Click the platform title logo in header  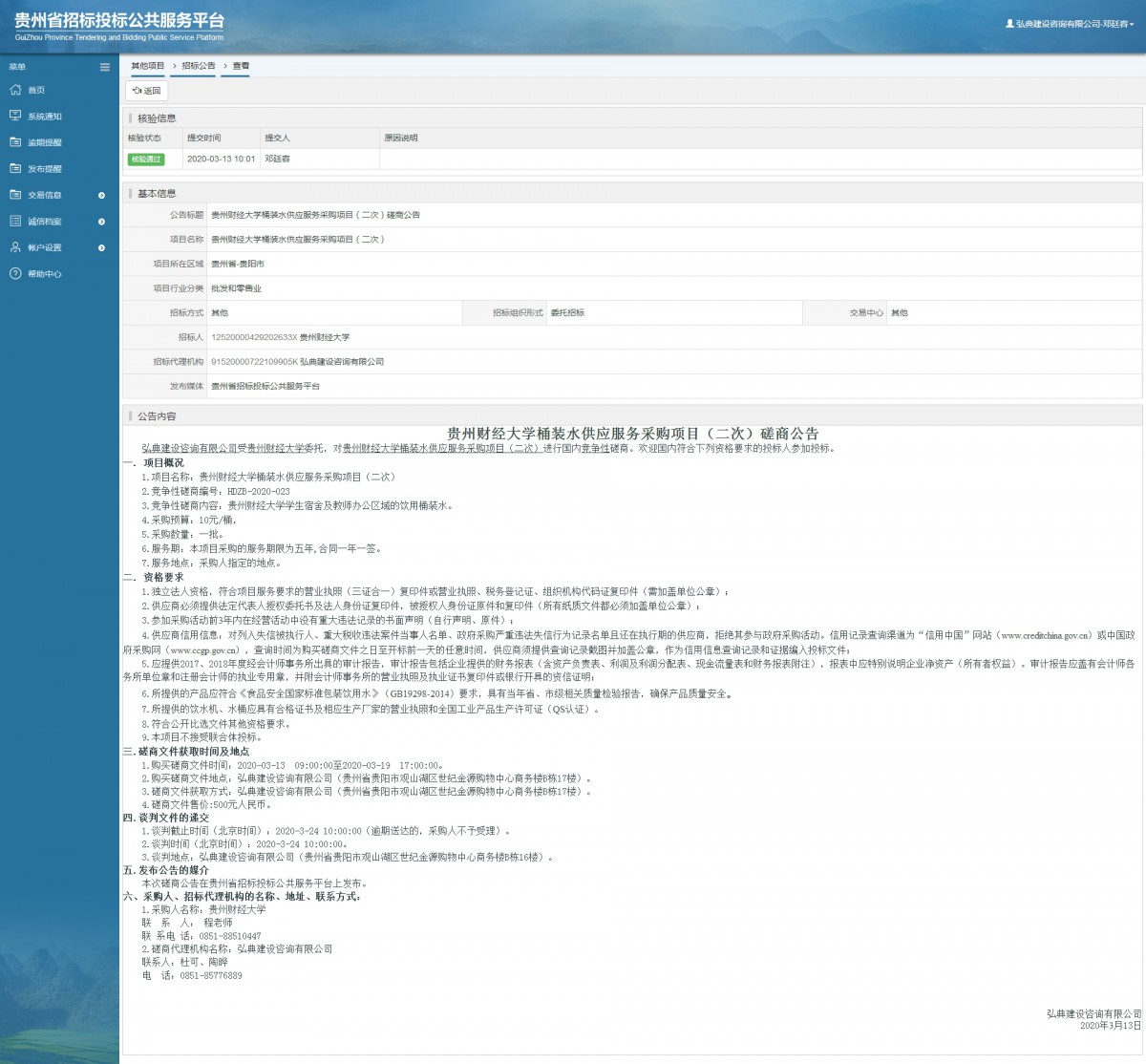[x=119, y=25]
